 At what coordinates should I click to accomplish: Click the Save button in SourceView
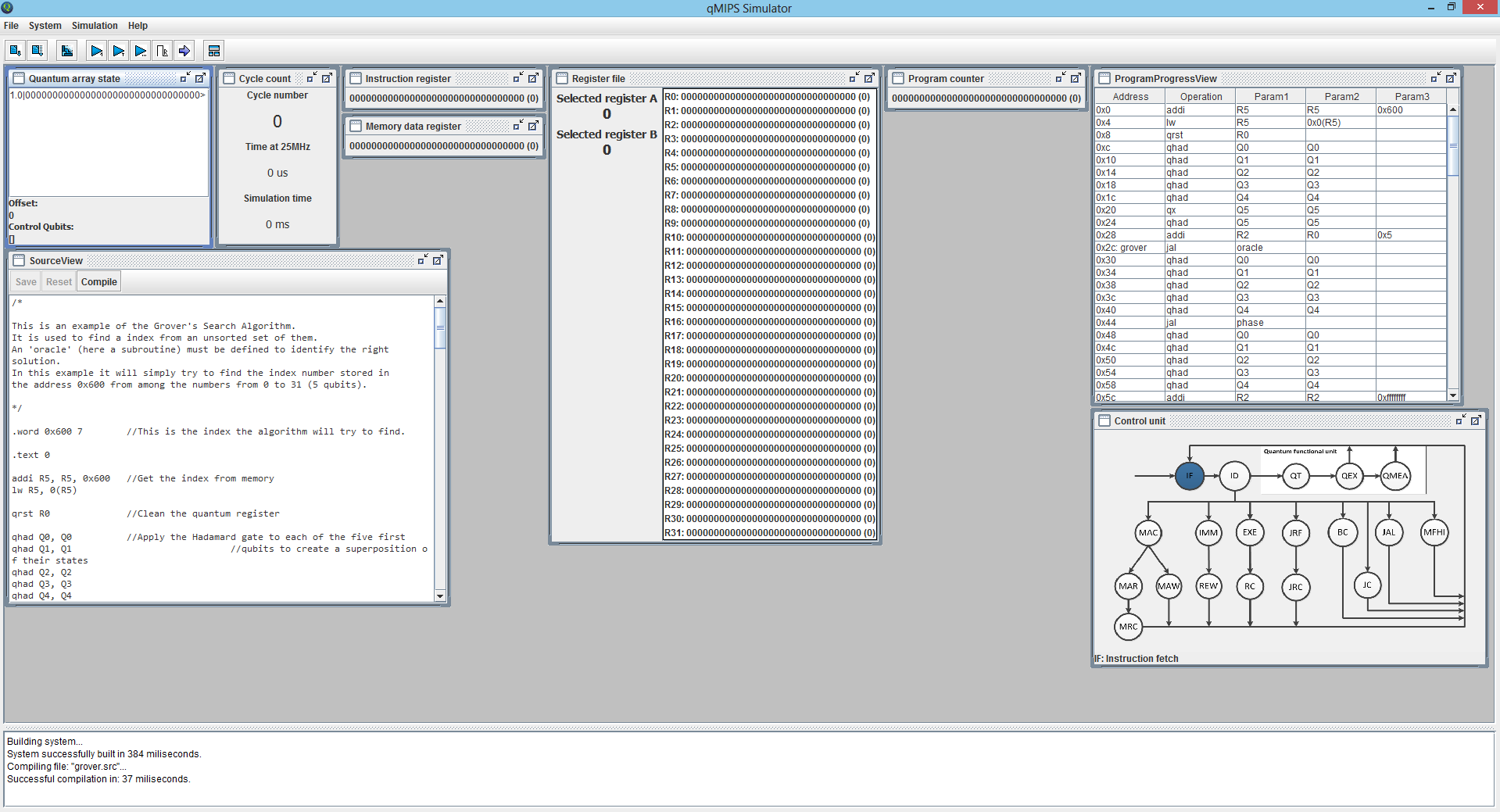point(26,282)
